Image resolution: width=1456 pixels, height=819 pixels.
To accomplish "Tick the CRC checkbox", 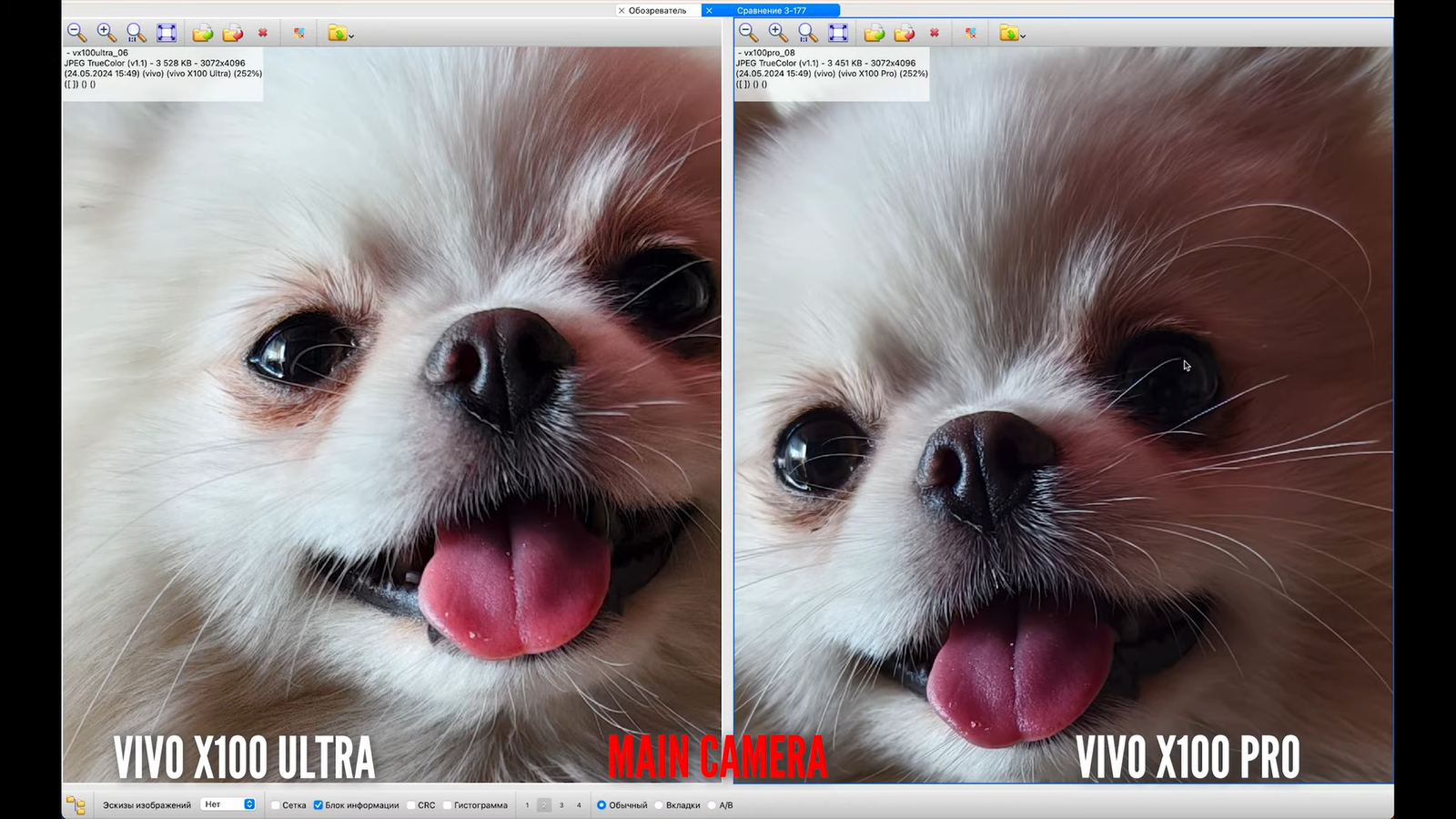I will pos(411,805).
